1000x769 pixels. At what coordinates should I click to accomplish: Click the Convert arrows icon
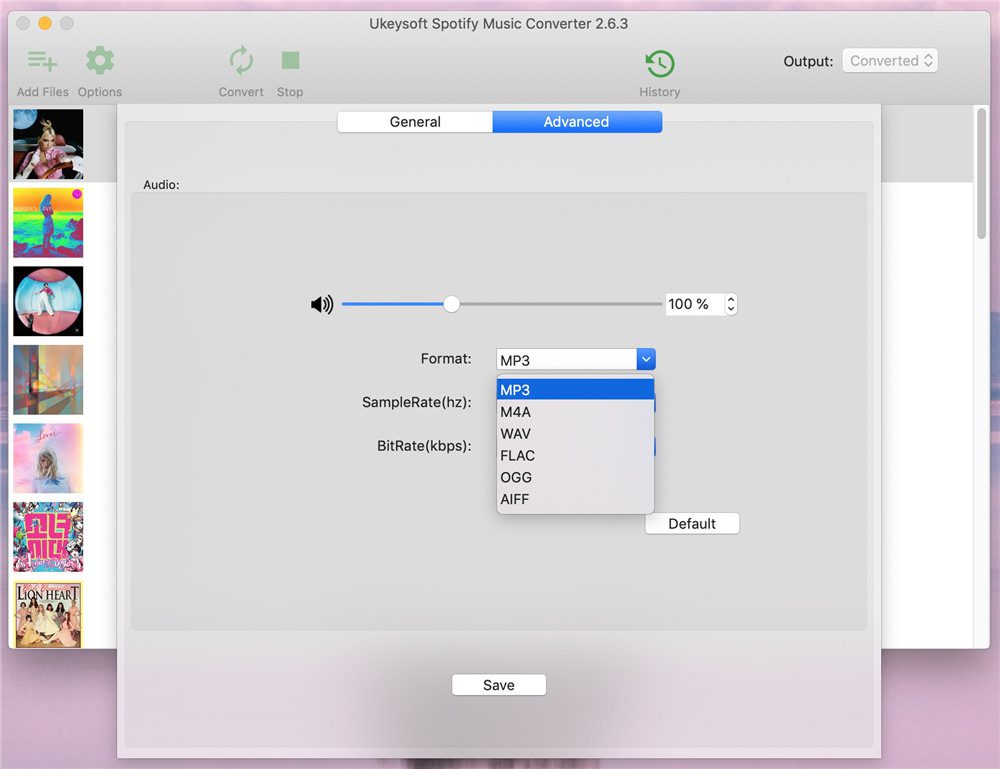[x=241, y=61]
